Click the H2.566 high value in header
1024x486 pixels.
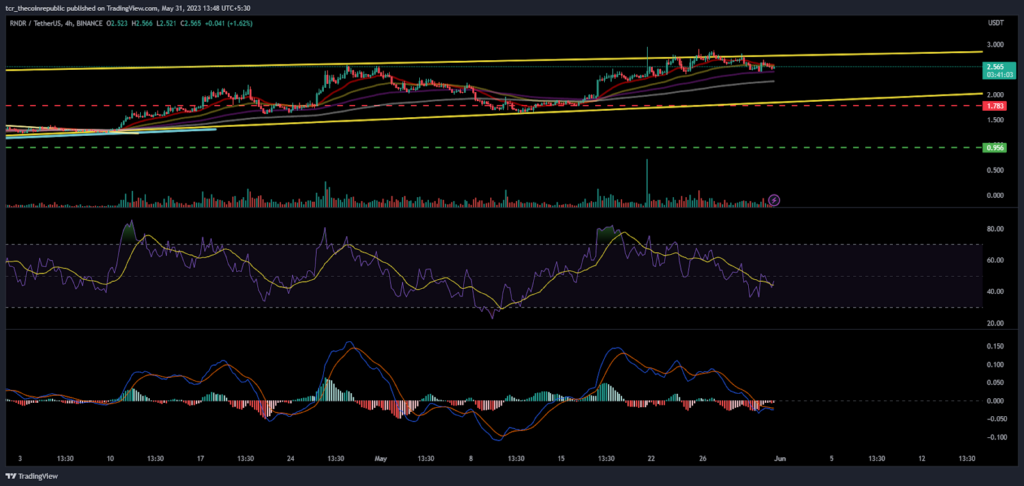click(144, 24)
